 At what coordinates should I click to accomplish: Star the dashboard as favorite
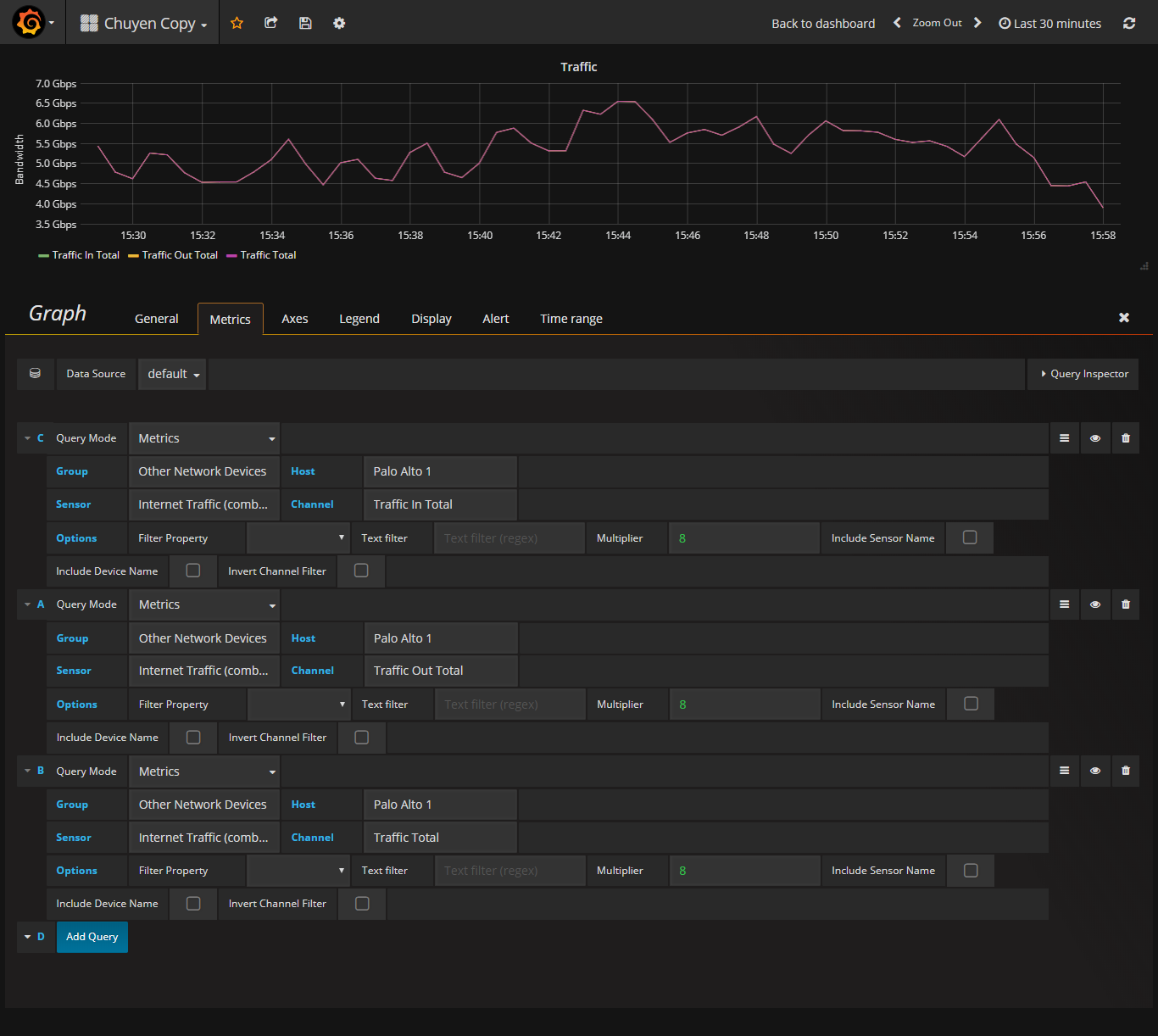[237, 23]
